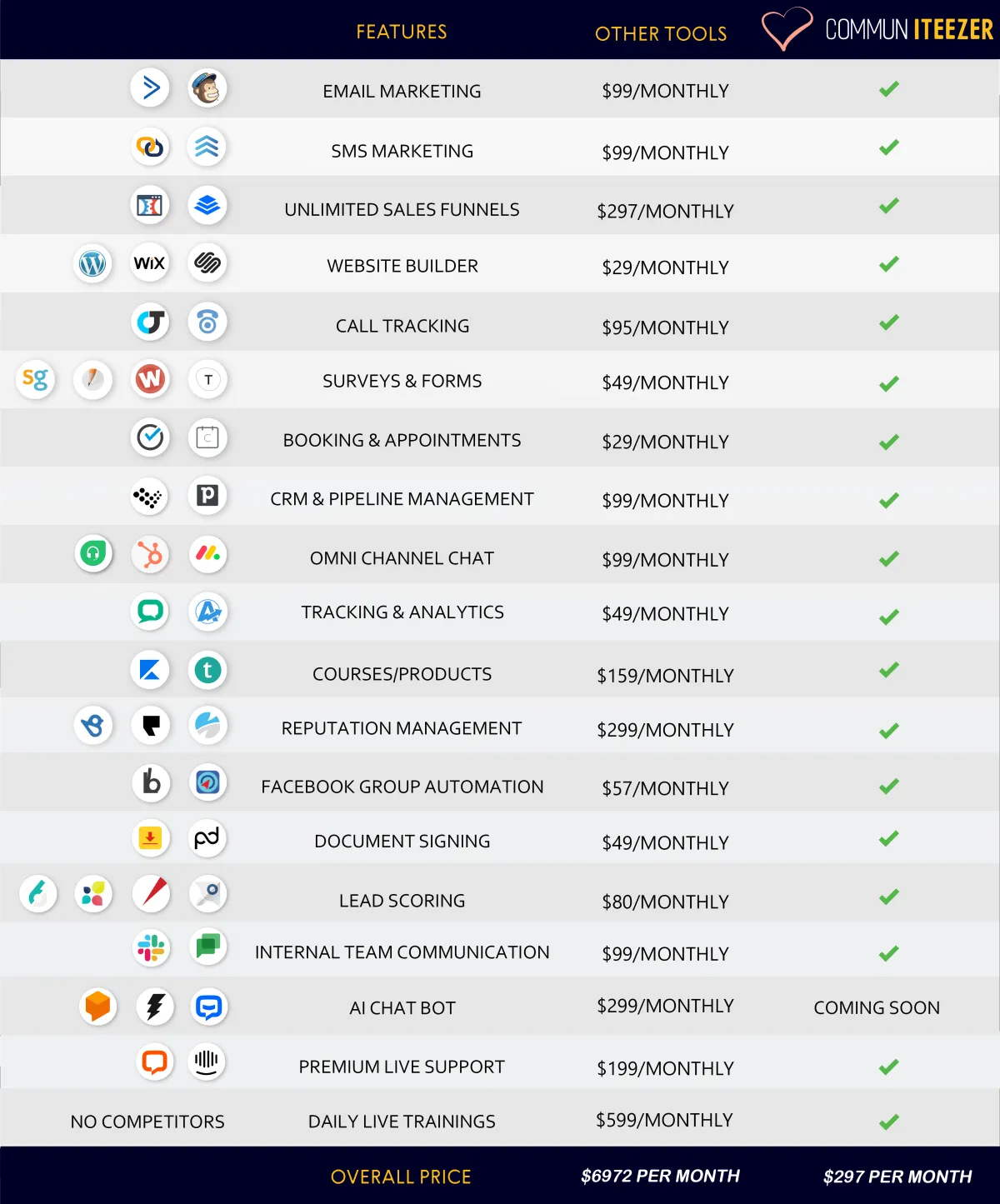Click the $80/MONTHLY price
The height and width of the screenshot is (1204, 1000).
[665, 902]
